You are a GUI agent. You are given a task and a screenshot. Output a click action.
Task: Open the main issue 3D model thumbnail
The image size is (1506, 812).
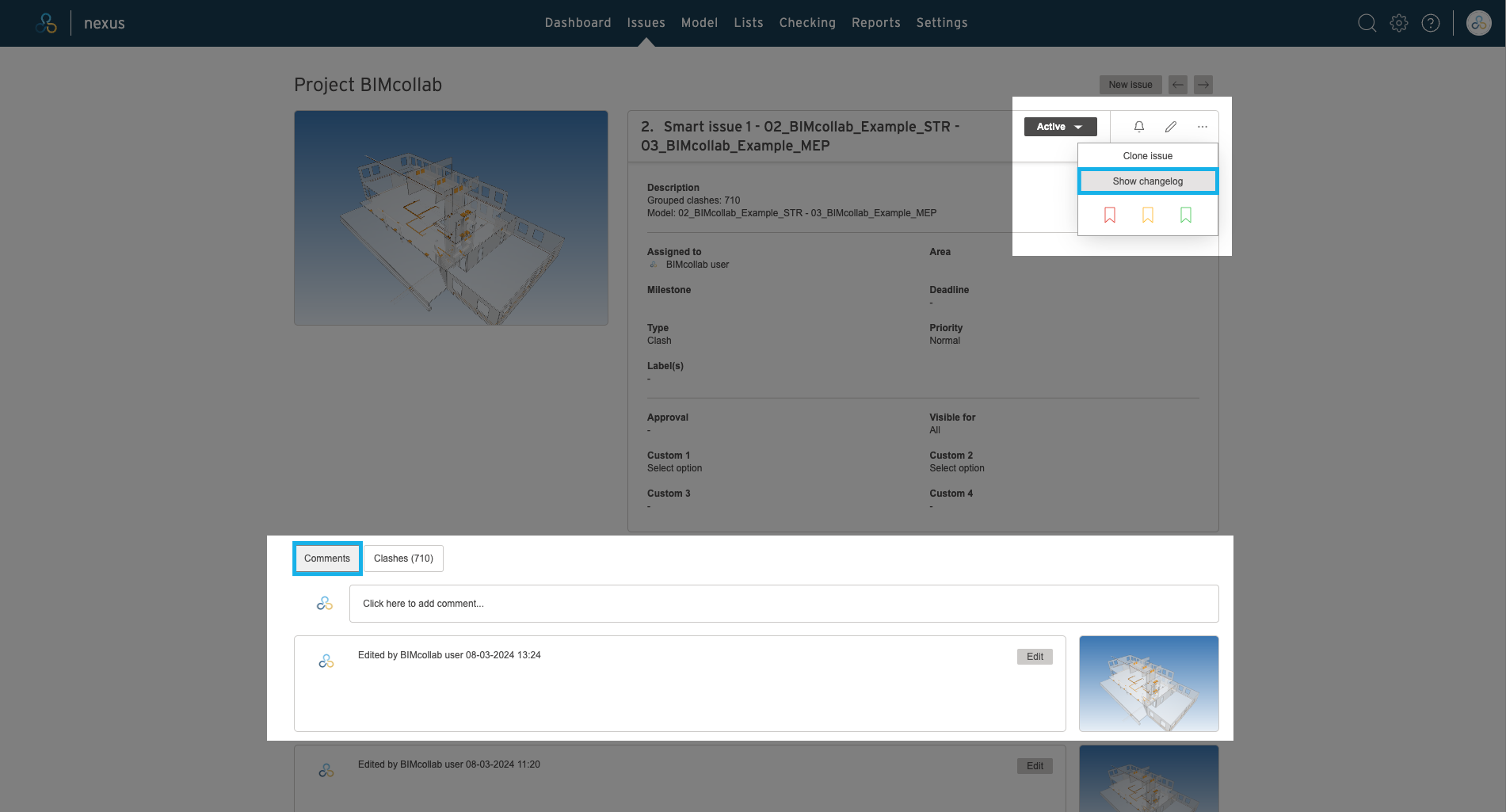click(451, 218)
